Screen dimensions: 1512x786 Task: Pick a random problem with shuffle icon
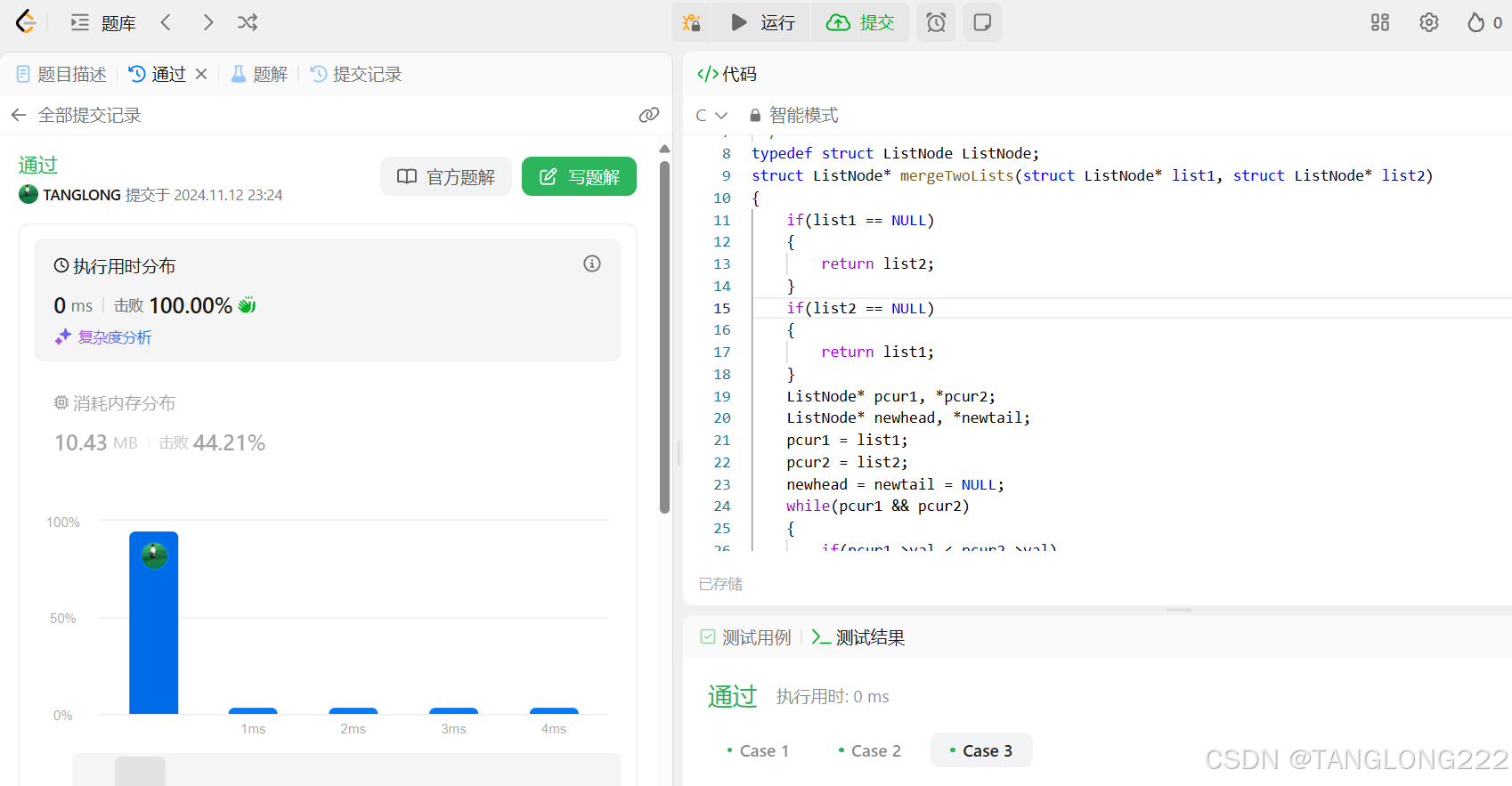(x=248, y=22)
